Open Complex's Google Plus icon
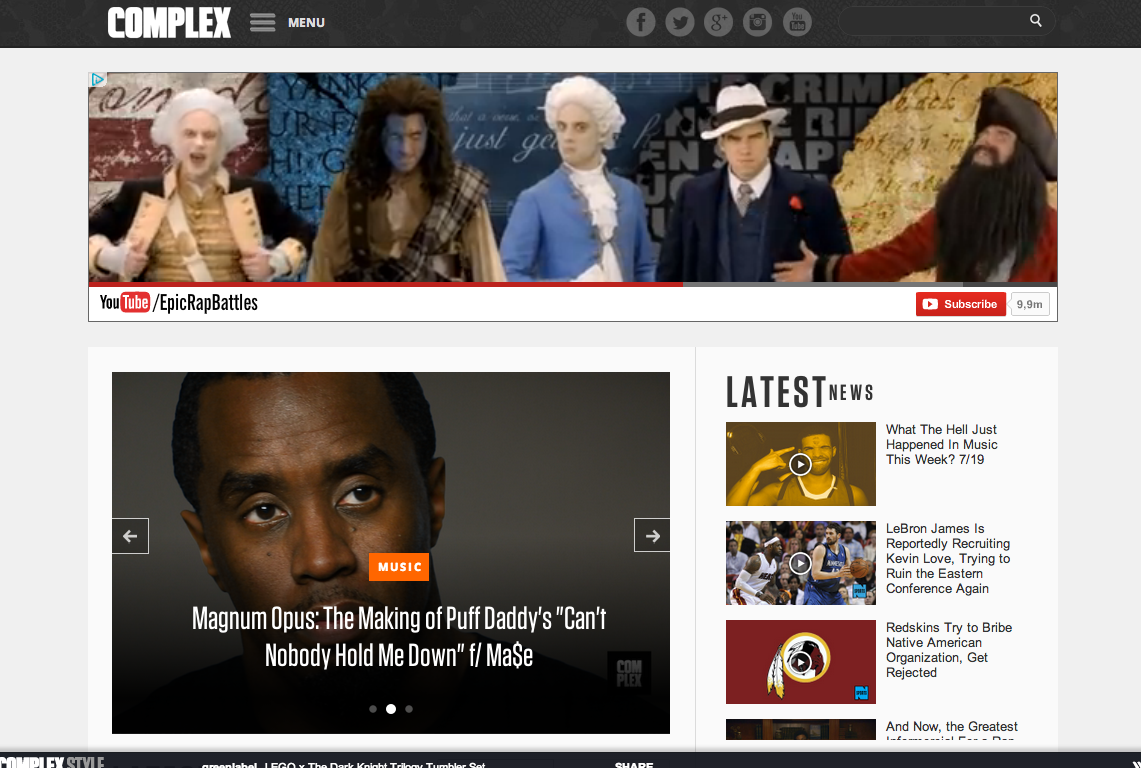This screenshot has width=1141, height=768. (x=719, y=22)
